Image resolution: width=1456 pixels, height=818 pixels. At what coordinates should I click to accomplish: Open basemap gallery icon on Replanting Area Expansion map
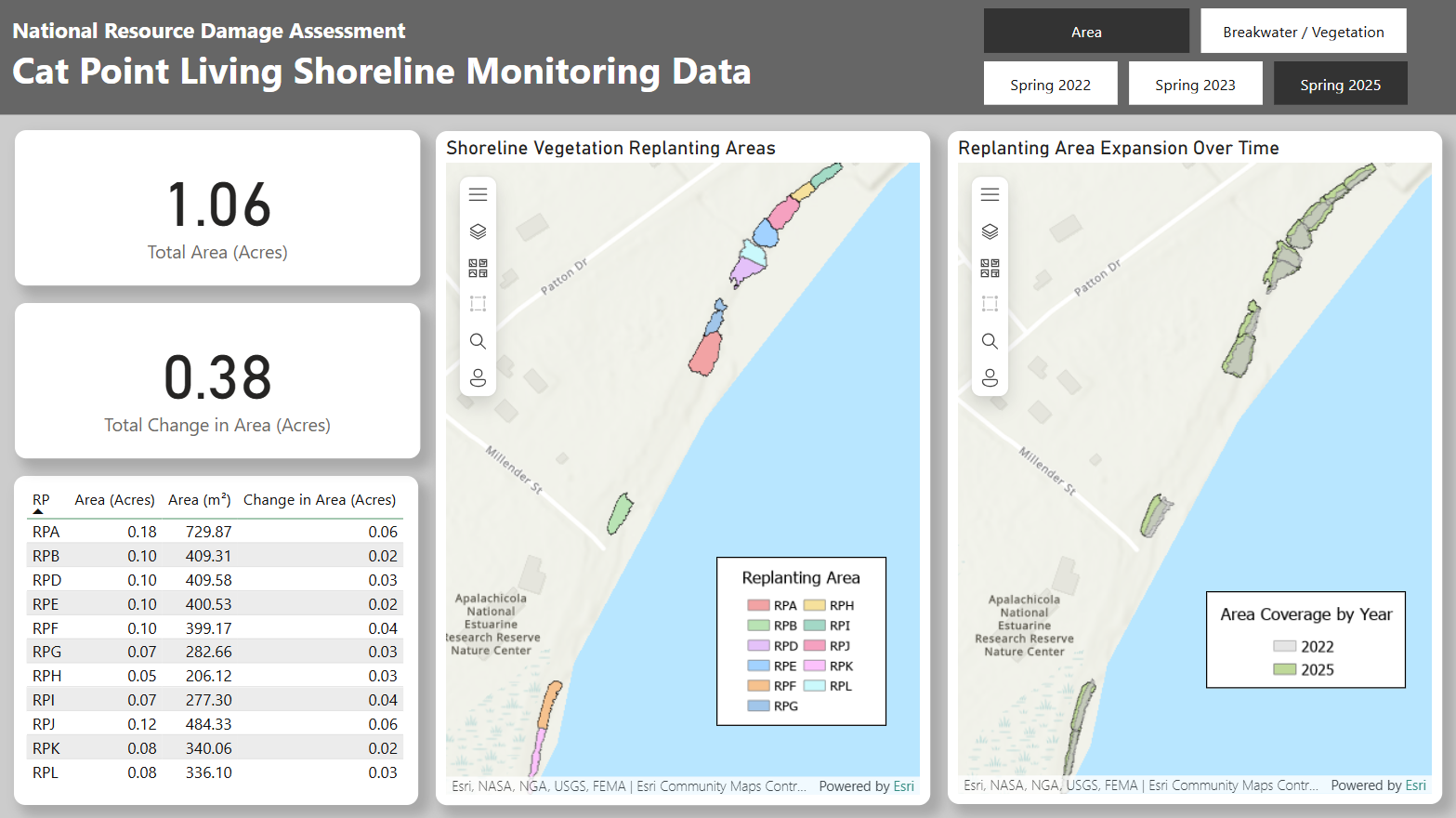(x=990, y=268)
